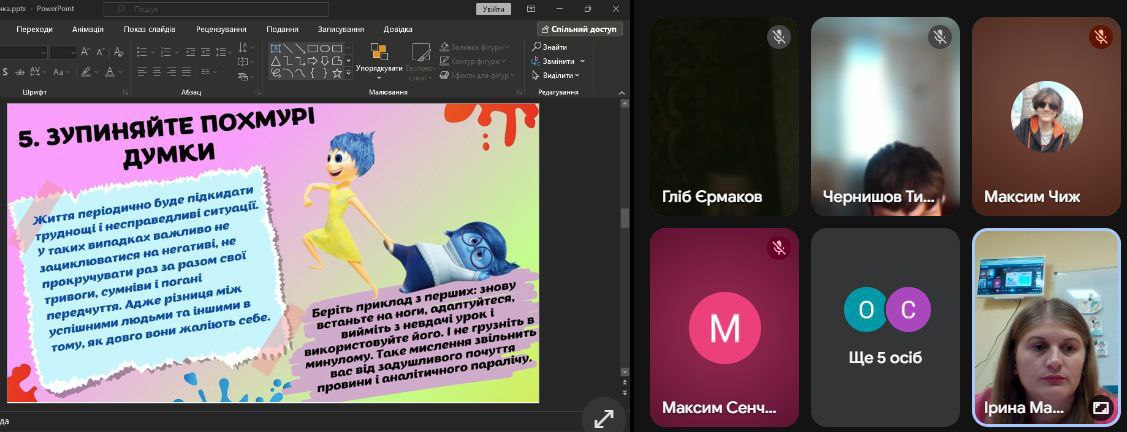Viewport: 1127px width, 432px height.
Task: Click the increase font size icon
Action: pos(86,51)
